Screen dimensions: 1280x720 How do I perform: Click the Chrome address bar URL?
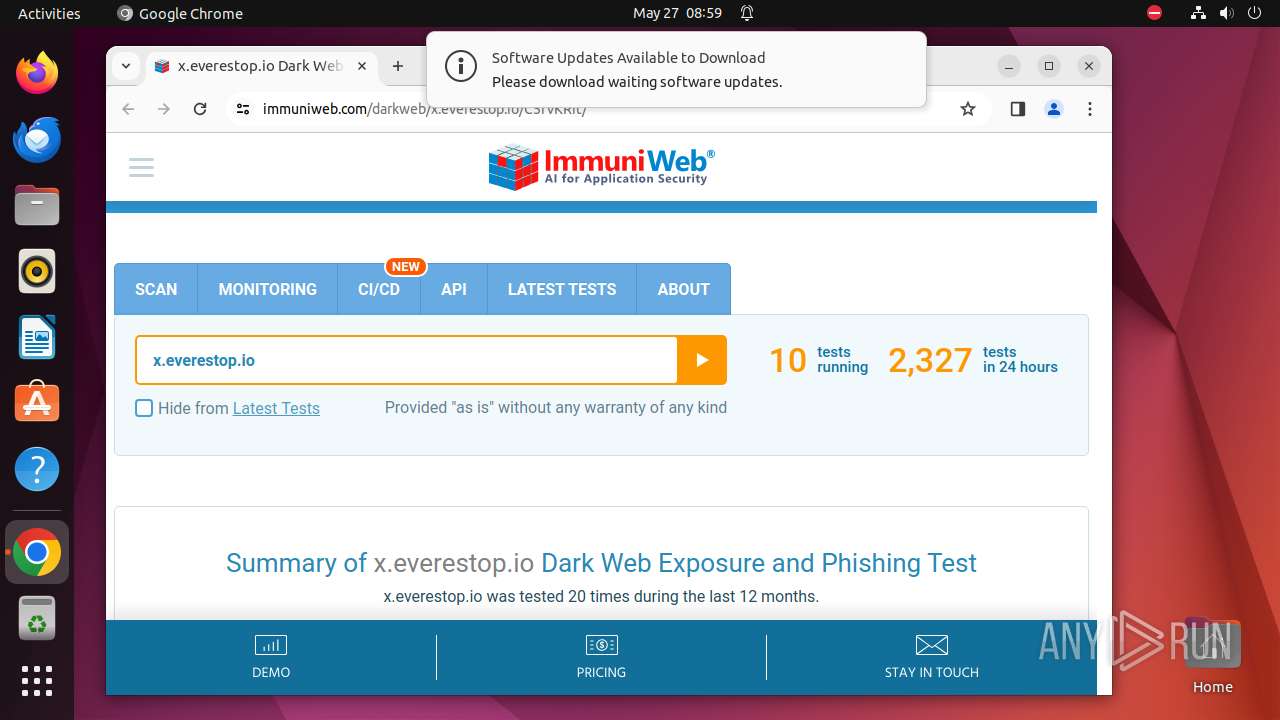[x=424, y=109]
